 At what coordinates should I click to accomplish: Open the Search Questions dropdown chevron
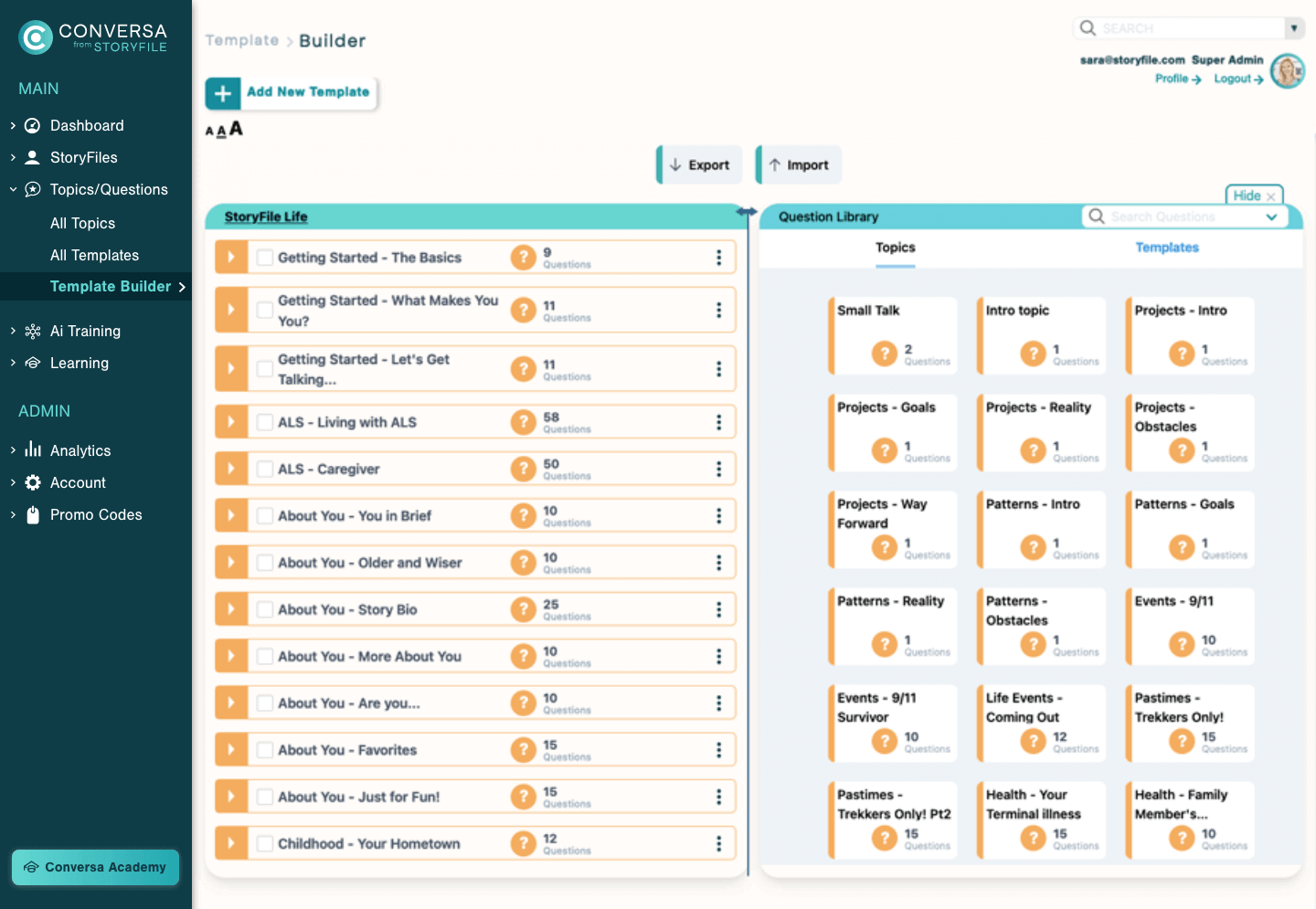(x=1271, y=217)
